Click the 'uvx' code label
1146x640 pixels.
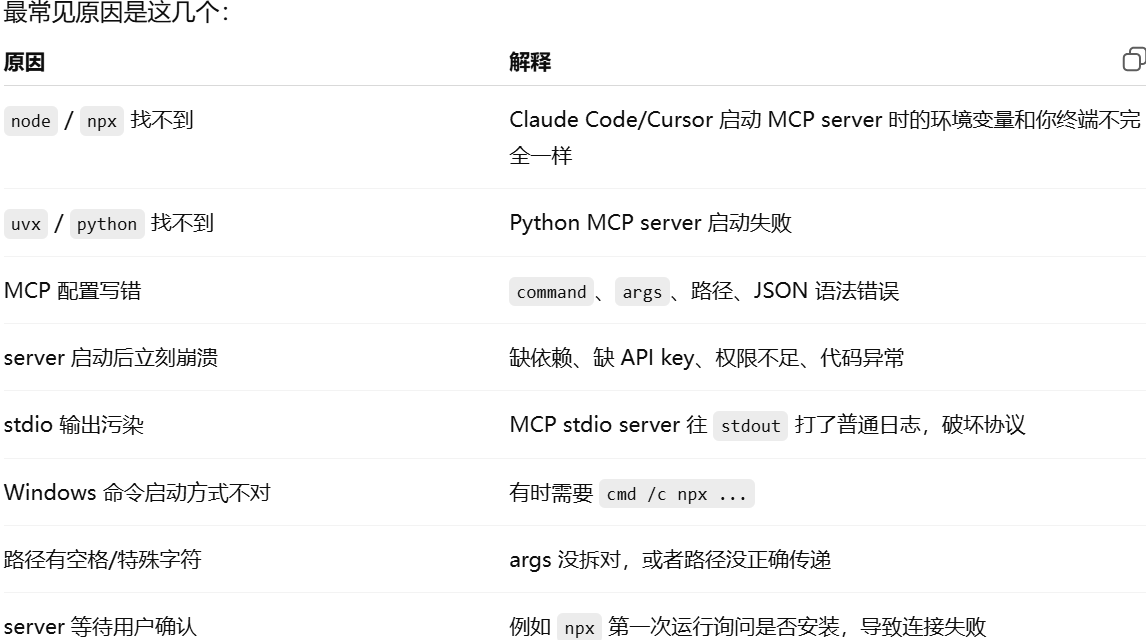pyautogui.click(x=26, y=224)
